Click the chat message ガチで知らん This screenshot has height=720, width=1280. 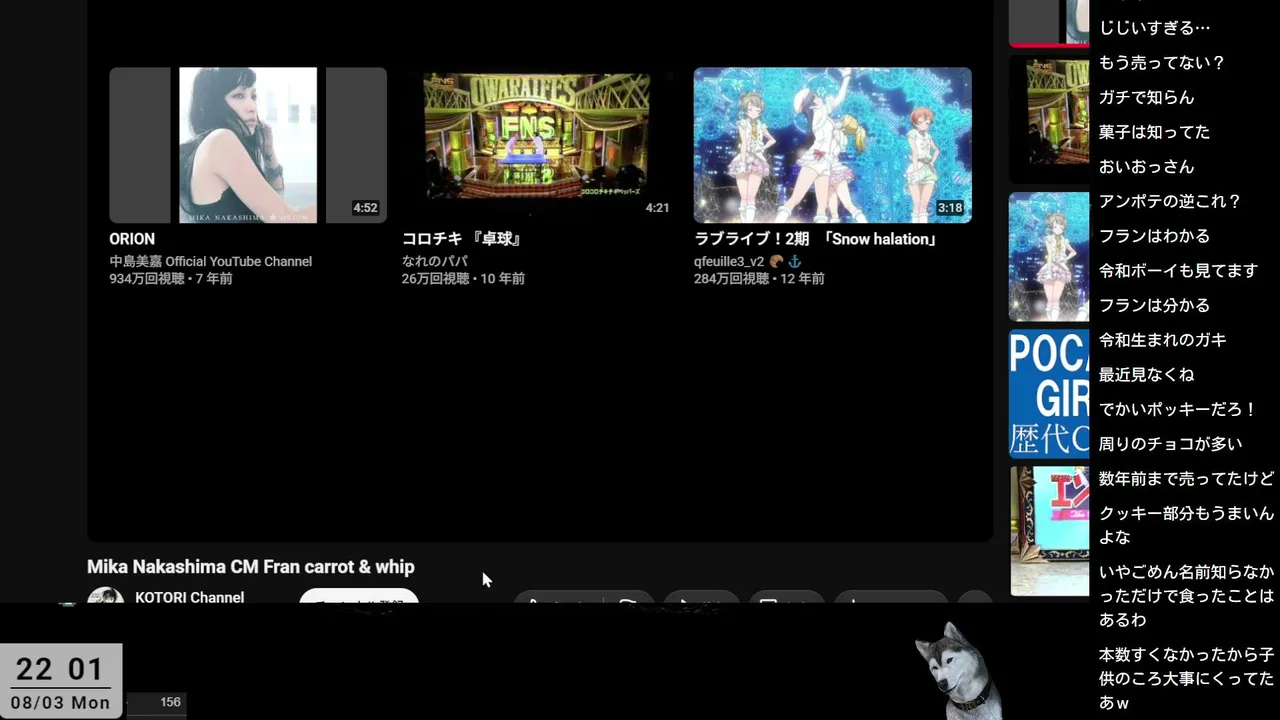[x=1147, y=97]
